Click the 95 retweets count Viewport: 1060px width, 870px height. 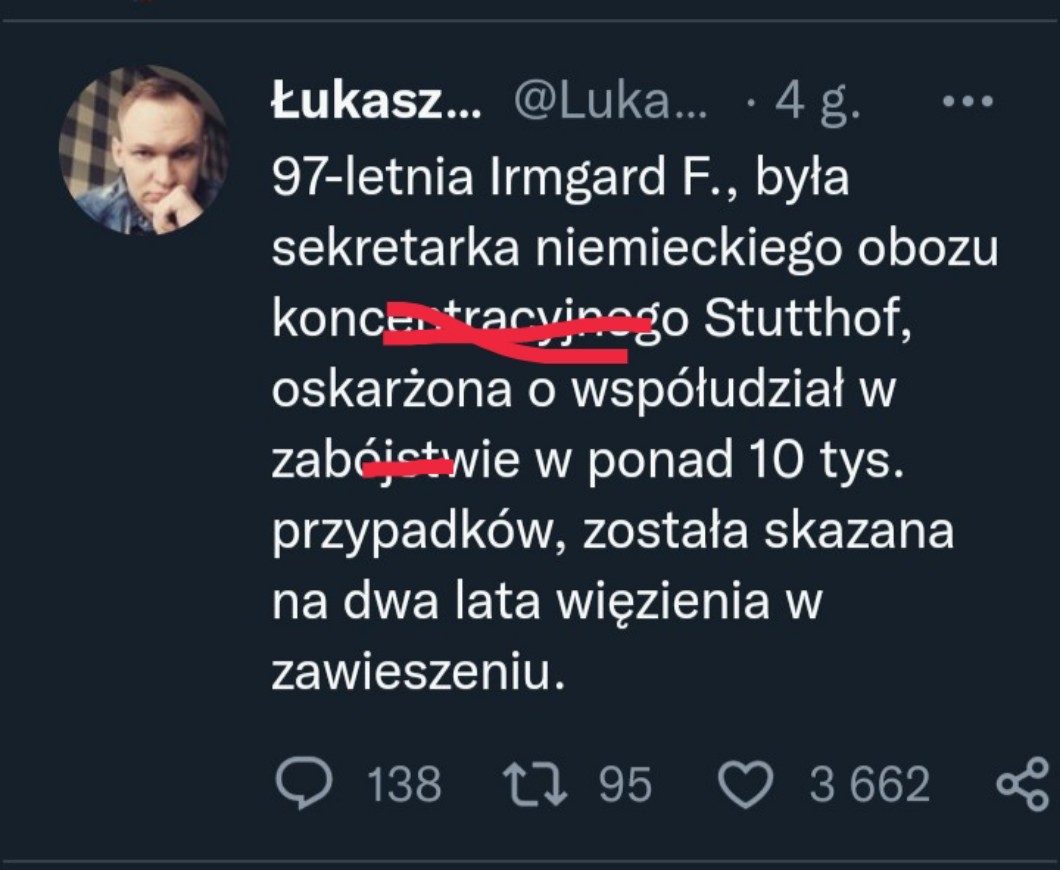click(x=625, y=784)
